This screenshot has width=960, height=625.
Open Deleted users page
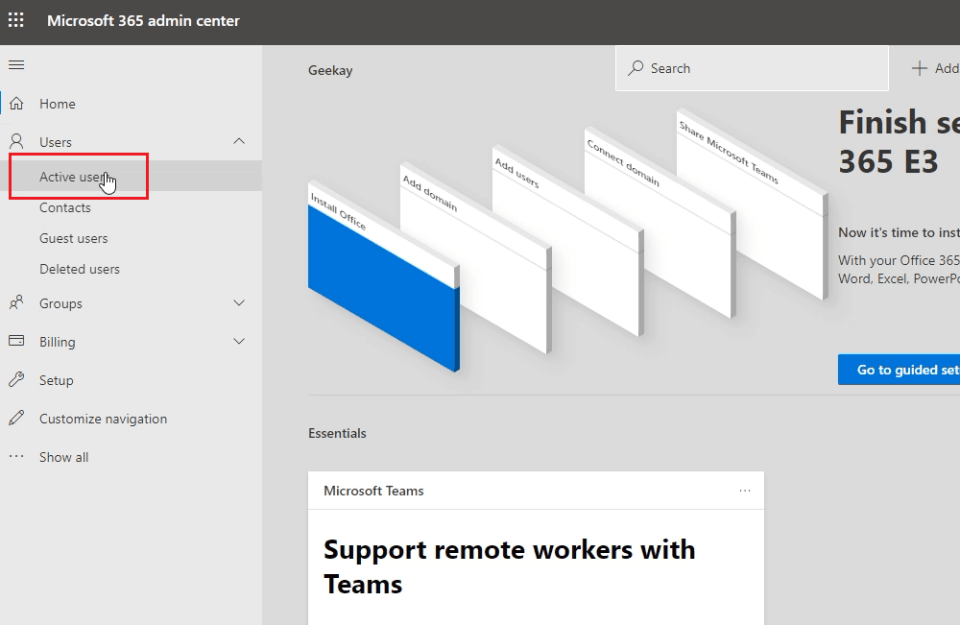pyautogui.click(x=79, y=269)
